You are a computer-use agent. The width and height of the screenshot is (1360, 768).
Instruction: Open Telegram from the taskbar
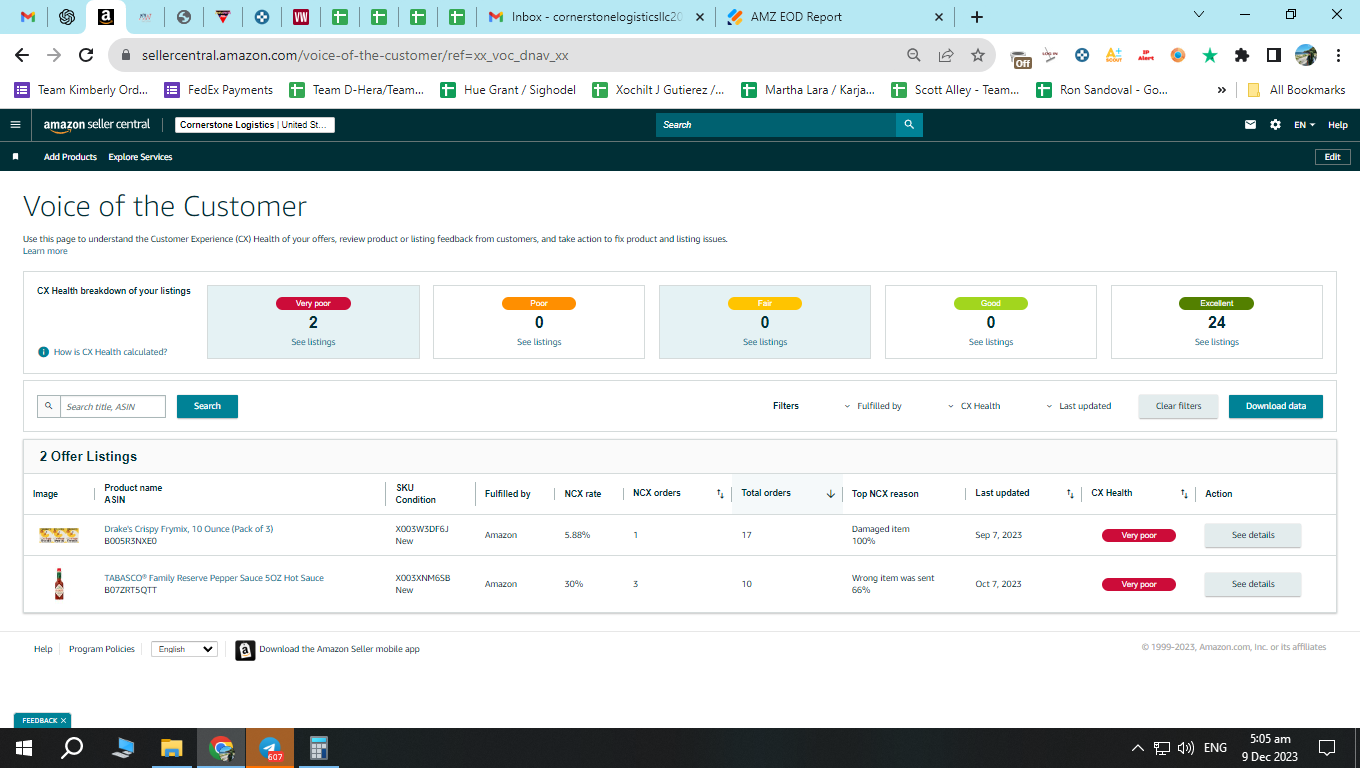[x=270, y=748]
